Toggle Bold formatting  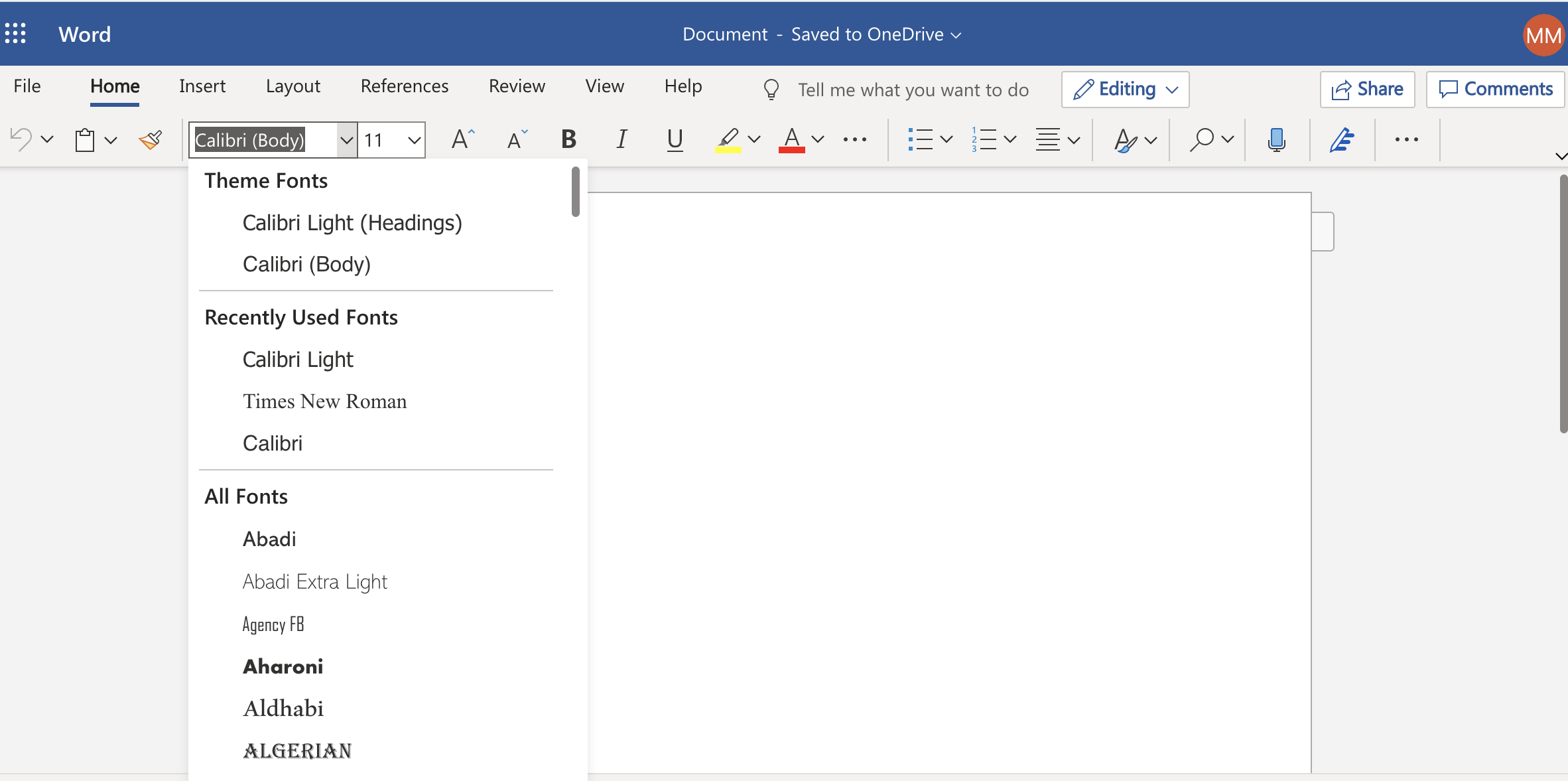pos(568,139)
